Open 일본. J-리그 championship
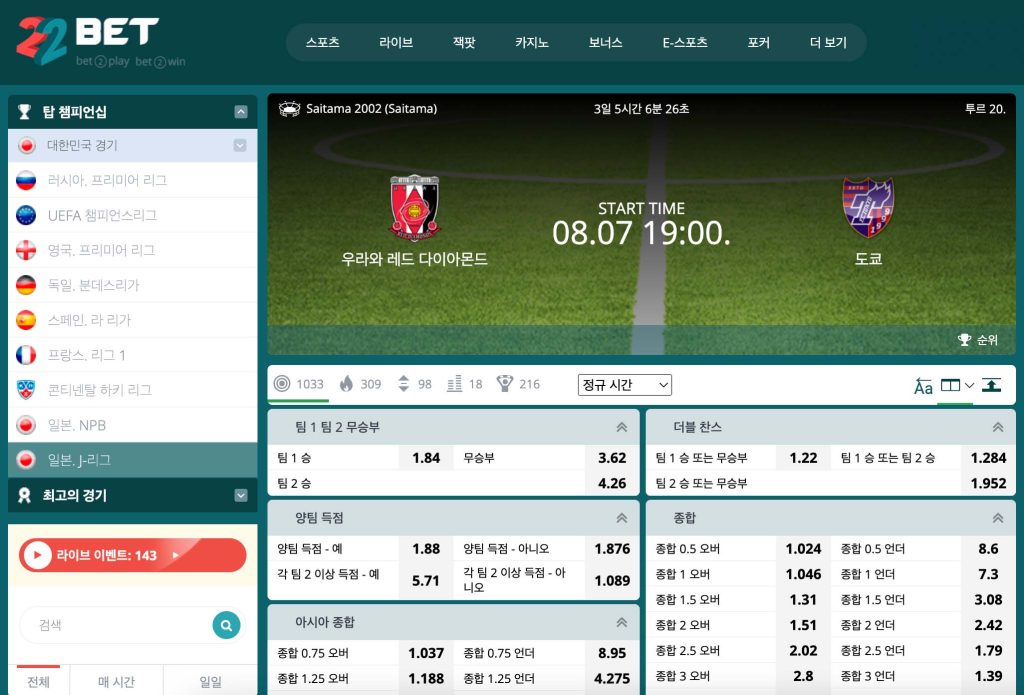The width and height of the screenshot is (1024, 695). [x=133, y=460]
